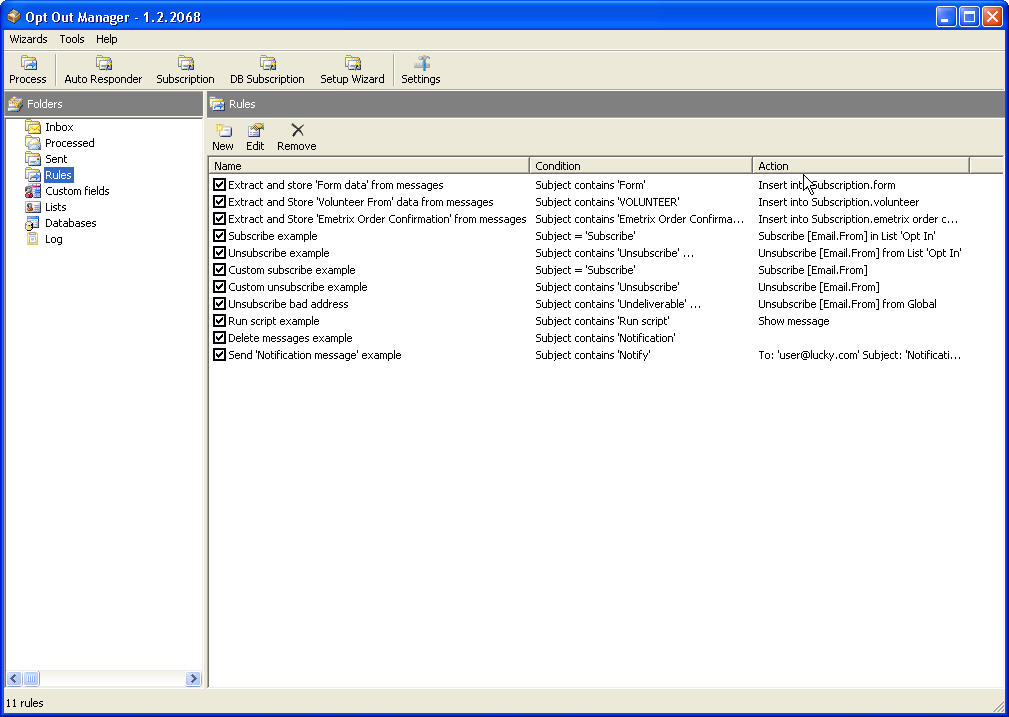
Task: Select 'Subject contains 'Notification'' condition cell
Action: (x=605, y=338)
